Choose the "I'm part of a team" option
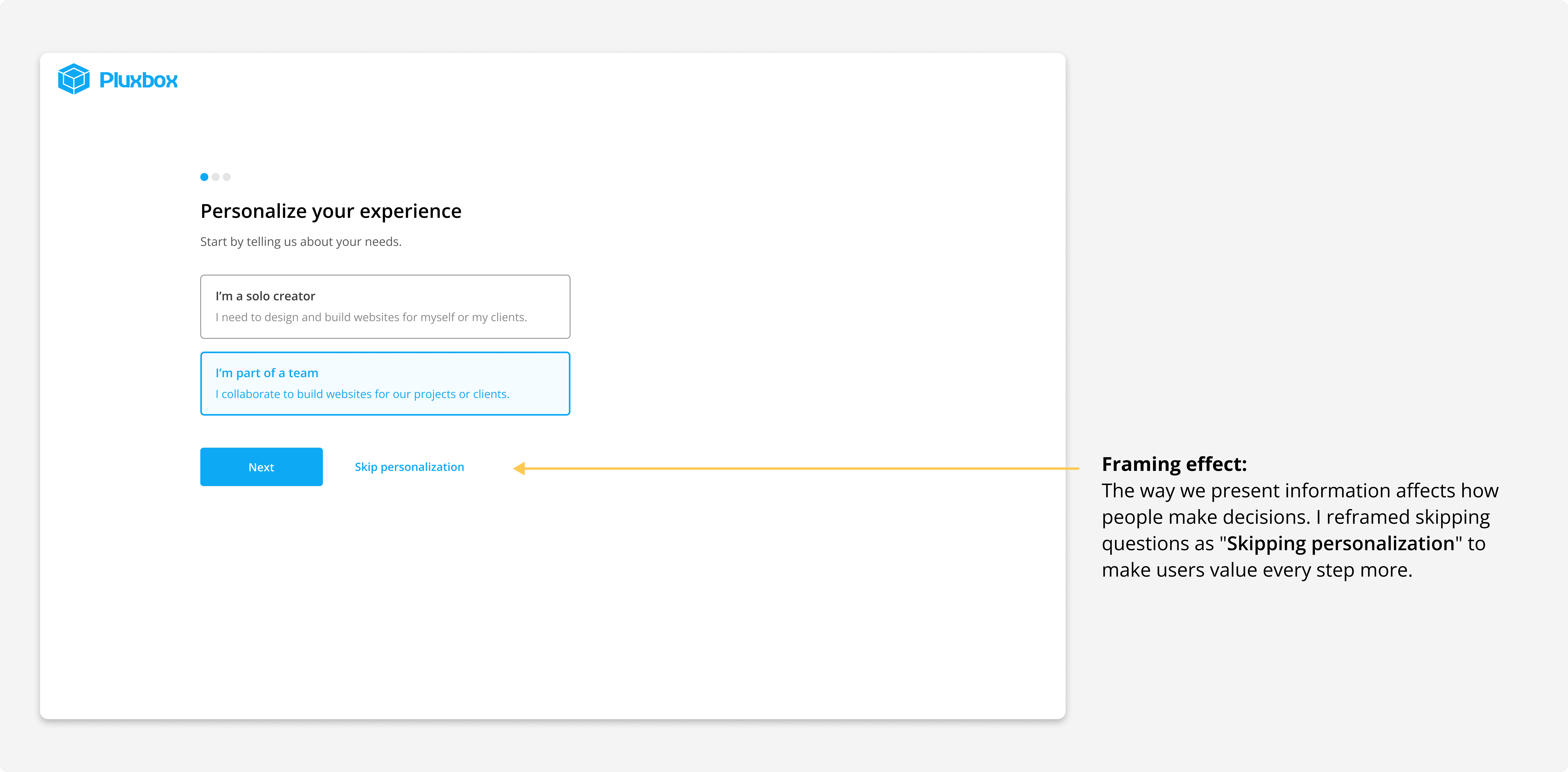The image size is (1568, 772). [x=385, y=384]
